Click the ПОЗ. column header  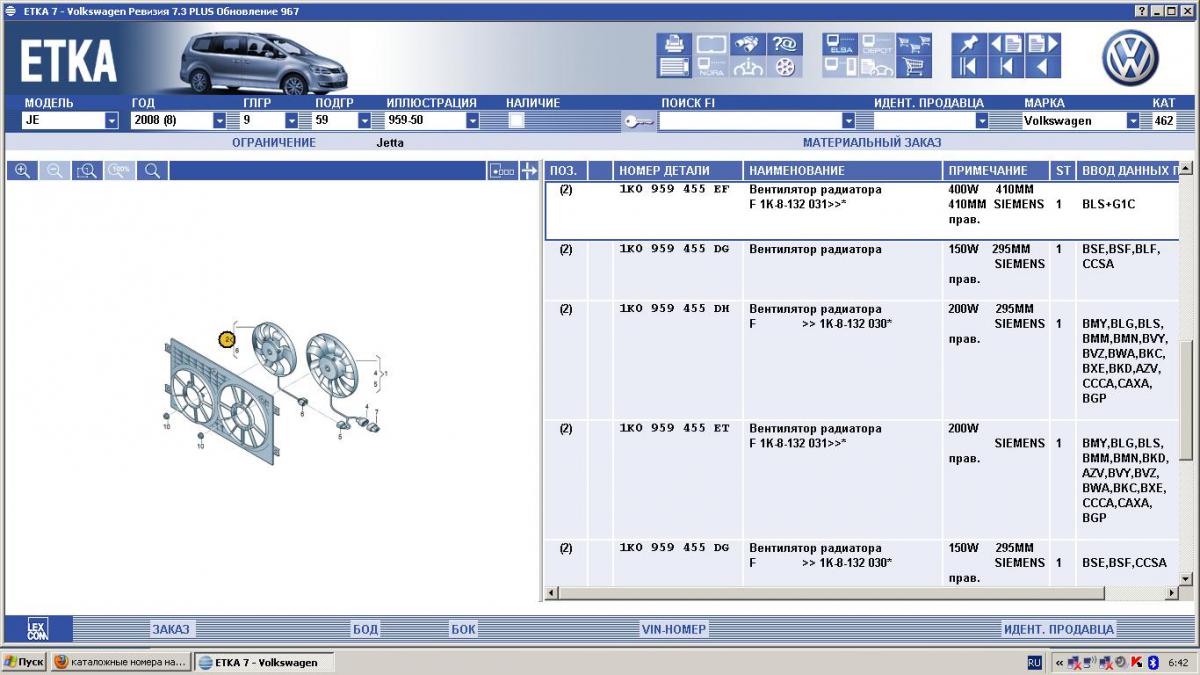click(x=566, y=171)
